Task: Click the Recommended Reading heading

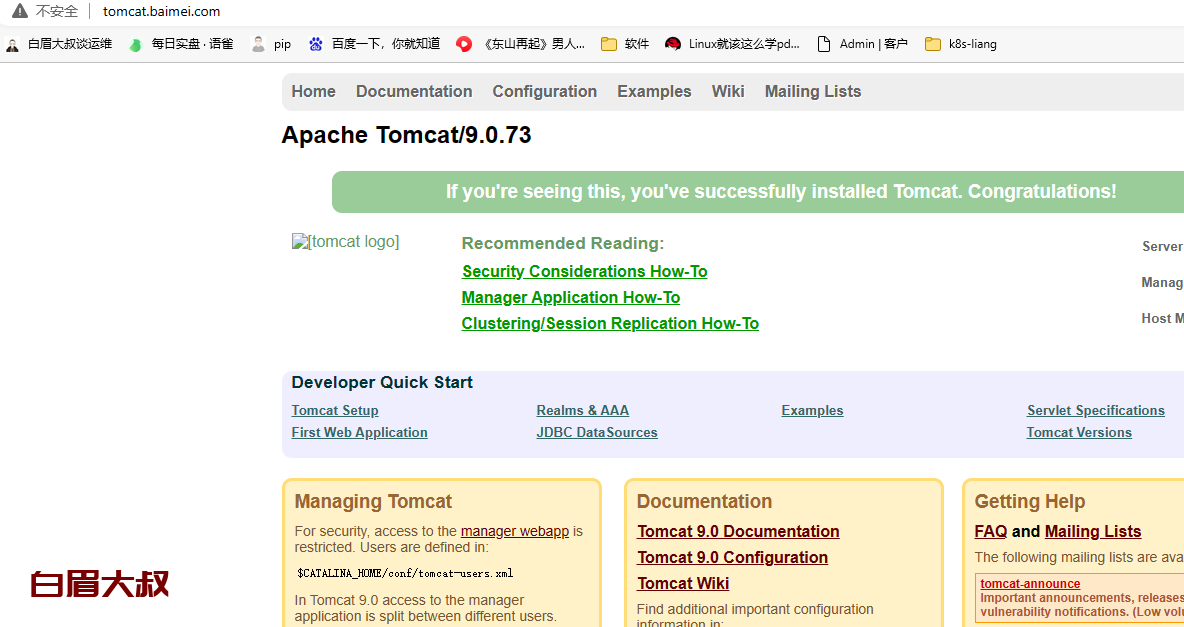Action: click(x=563, y=243)
